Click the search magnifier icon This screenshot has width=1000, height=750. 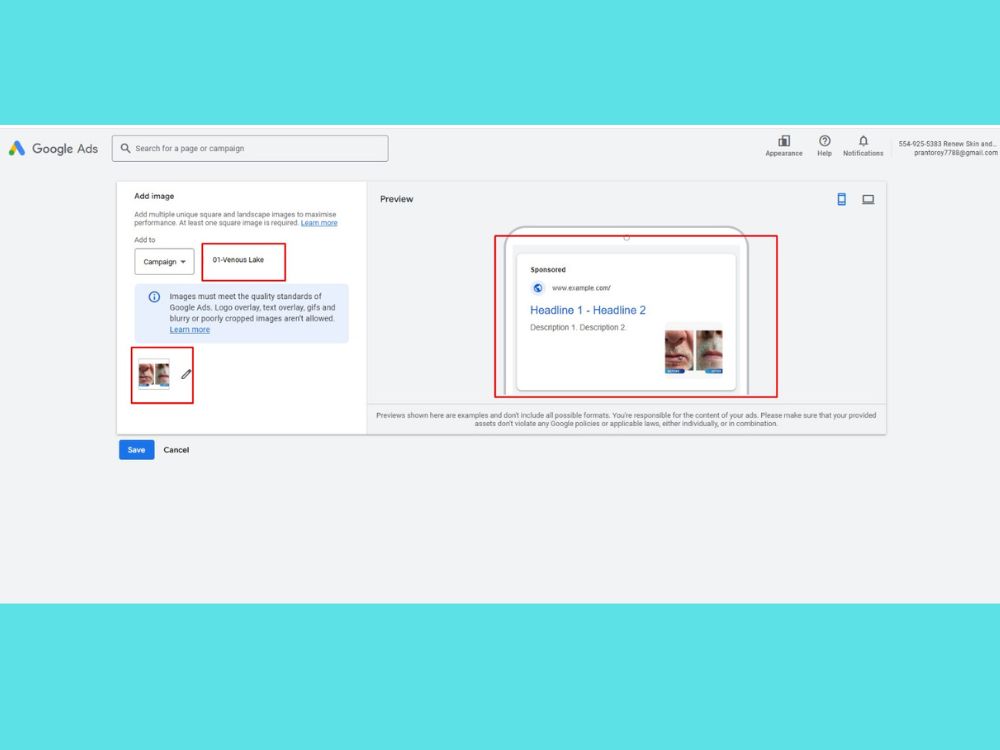point(126,148)
